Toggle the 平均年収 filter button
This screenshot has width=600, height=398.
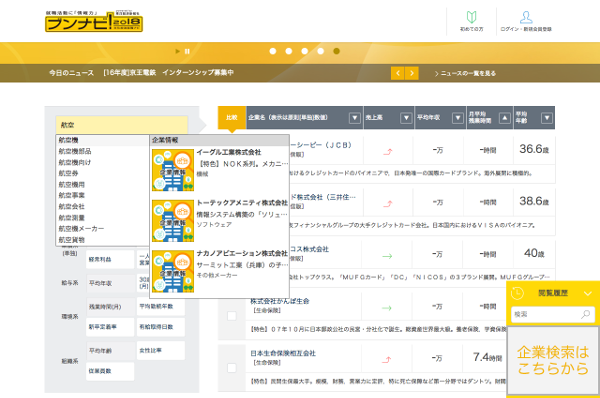coord(110,283)
